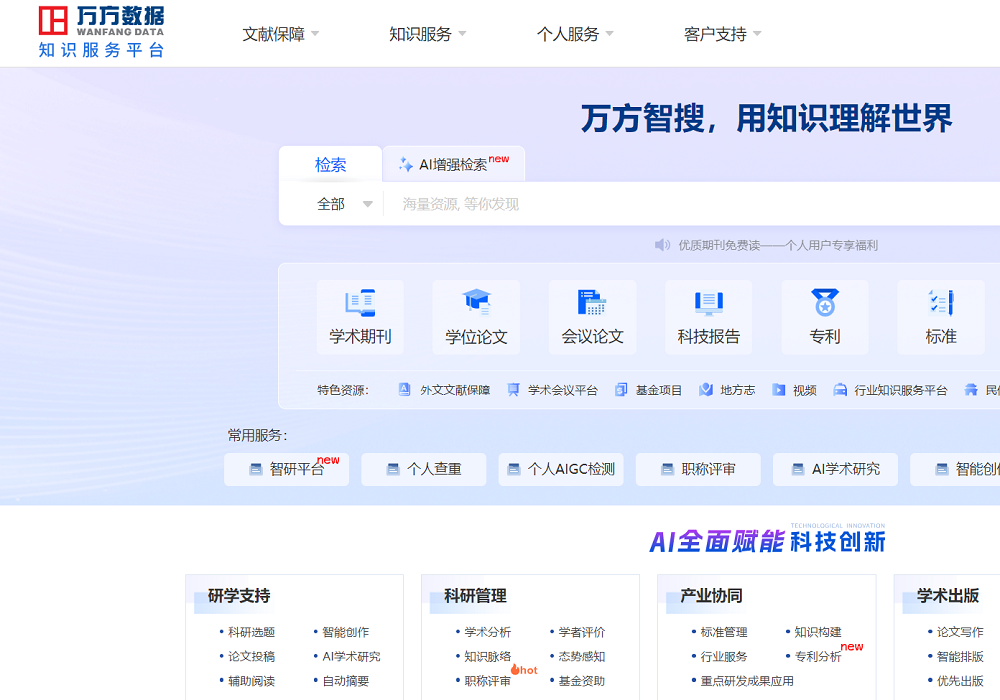Image resolution: width=1000 pixels, height=700 pixels.
Task: Expand the 客户支持 dropdown
Action: 715,32
